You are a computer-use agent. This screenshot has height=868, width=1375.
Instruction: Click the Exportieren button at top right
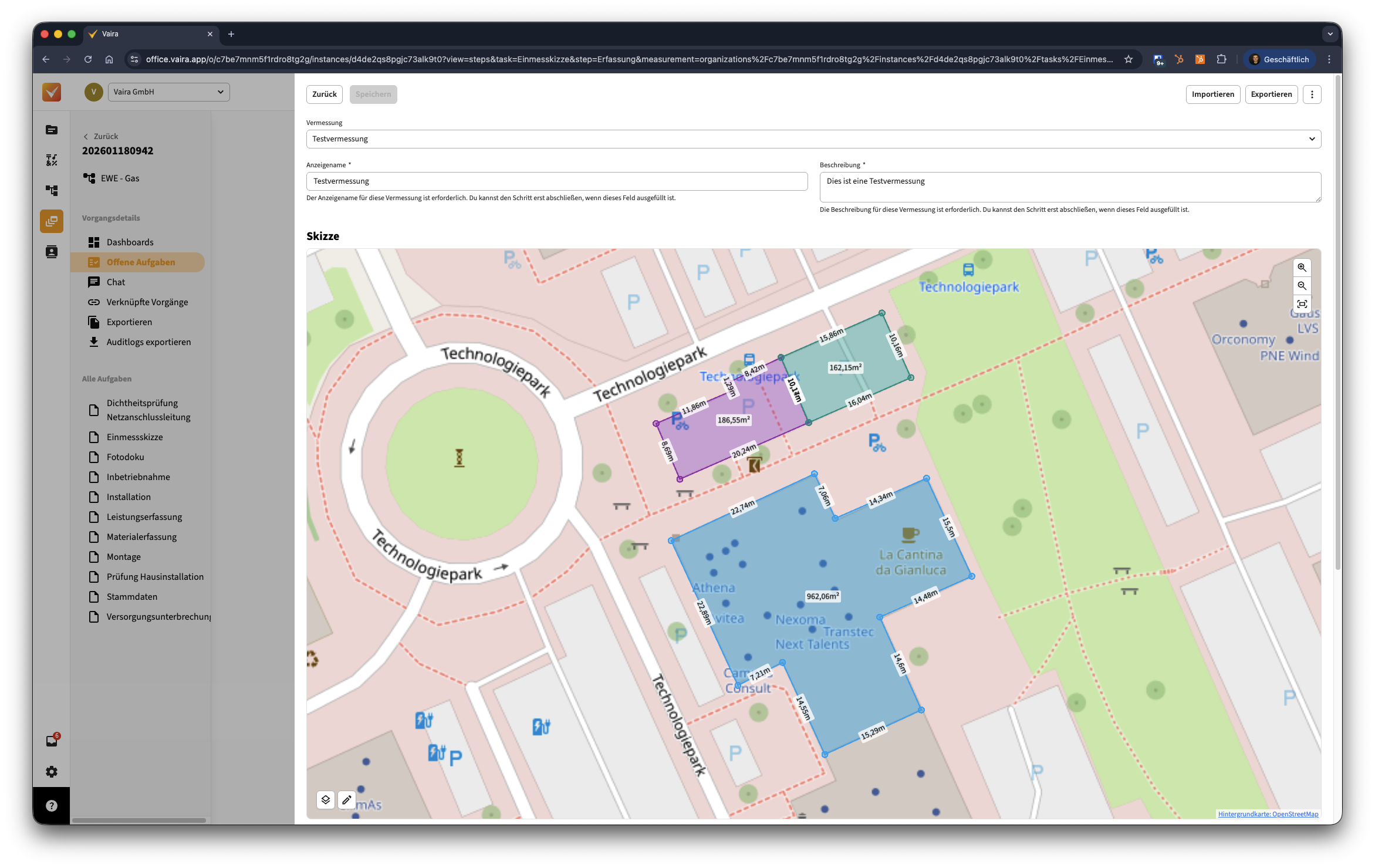tap(1271, 94)
